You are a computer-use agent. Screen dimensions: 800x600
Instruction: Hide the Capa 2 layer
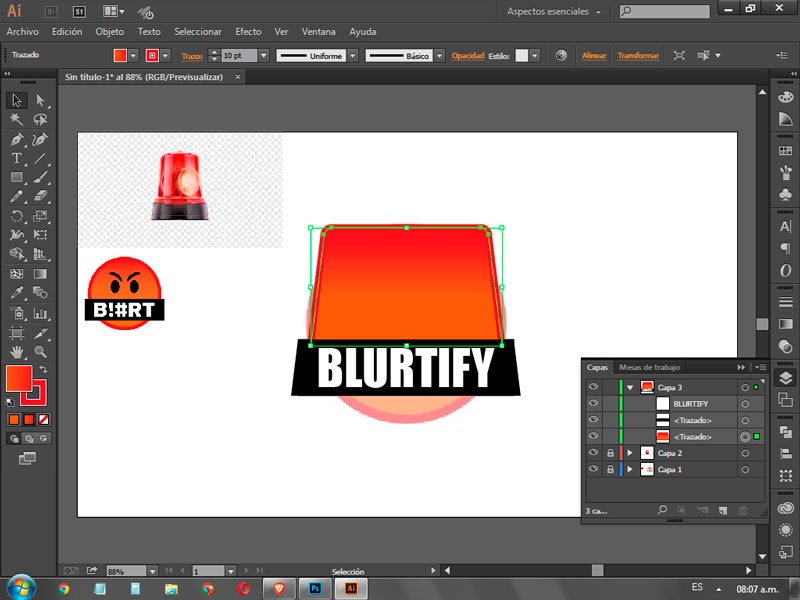point(593,453)
